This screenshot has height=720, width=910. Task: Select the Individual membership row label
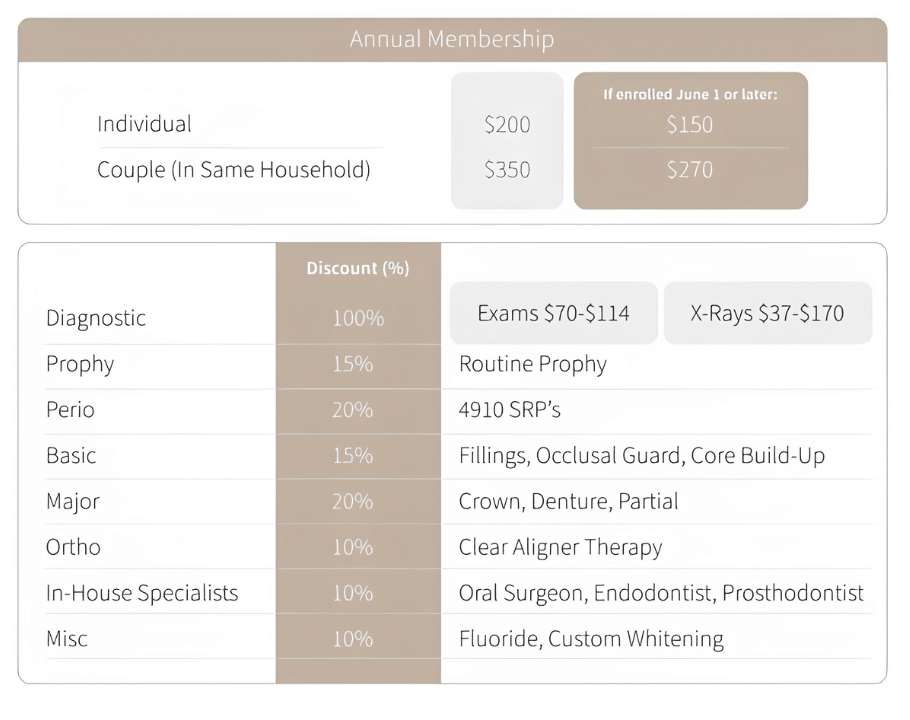coord(144,124)
